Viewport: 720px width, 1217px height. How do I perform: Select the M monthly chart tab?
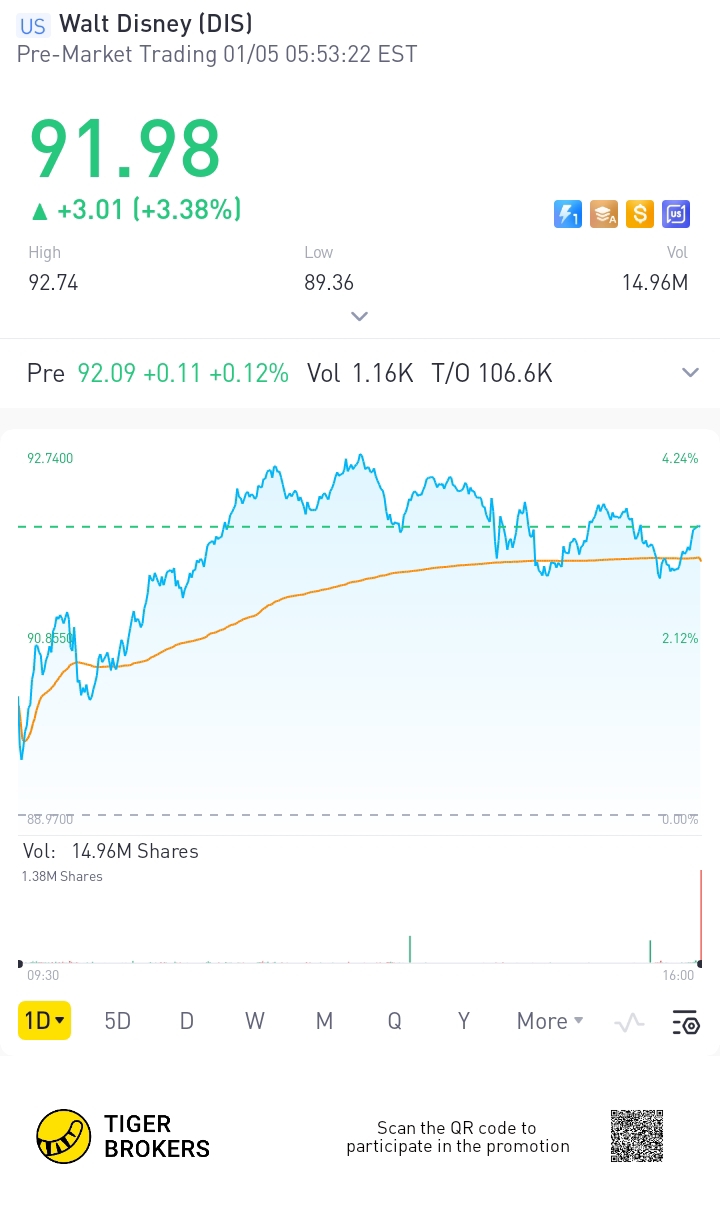[324, 1021]
